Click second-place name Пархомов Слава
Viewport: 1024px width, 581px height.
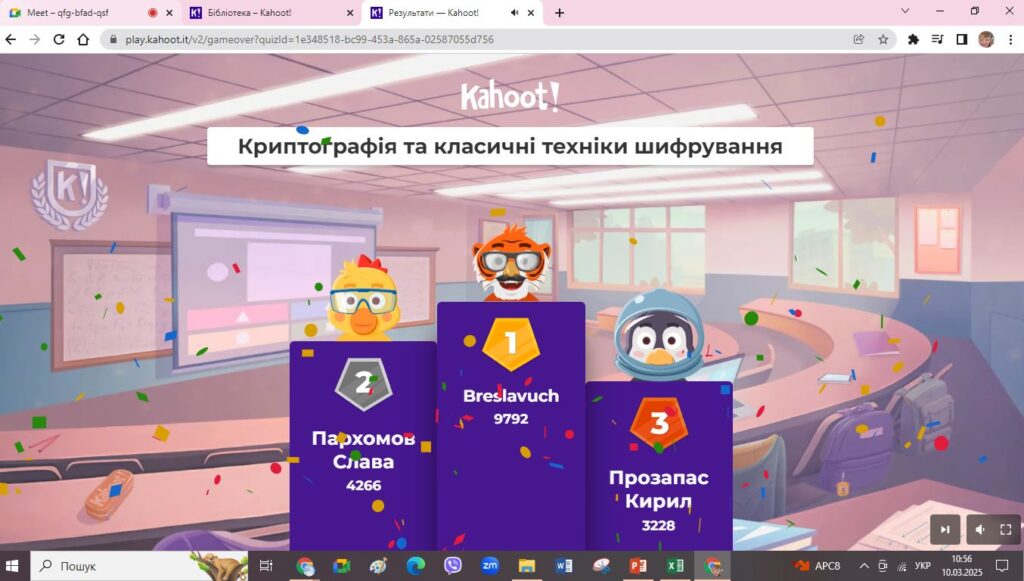363,450
